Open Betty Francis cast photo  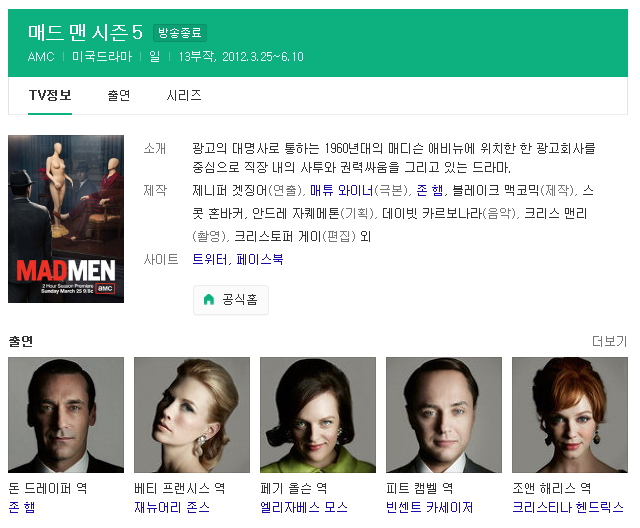(192, 415)
